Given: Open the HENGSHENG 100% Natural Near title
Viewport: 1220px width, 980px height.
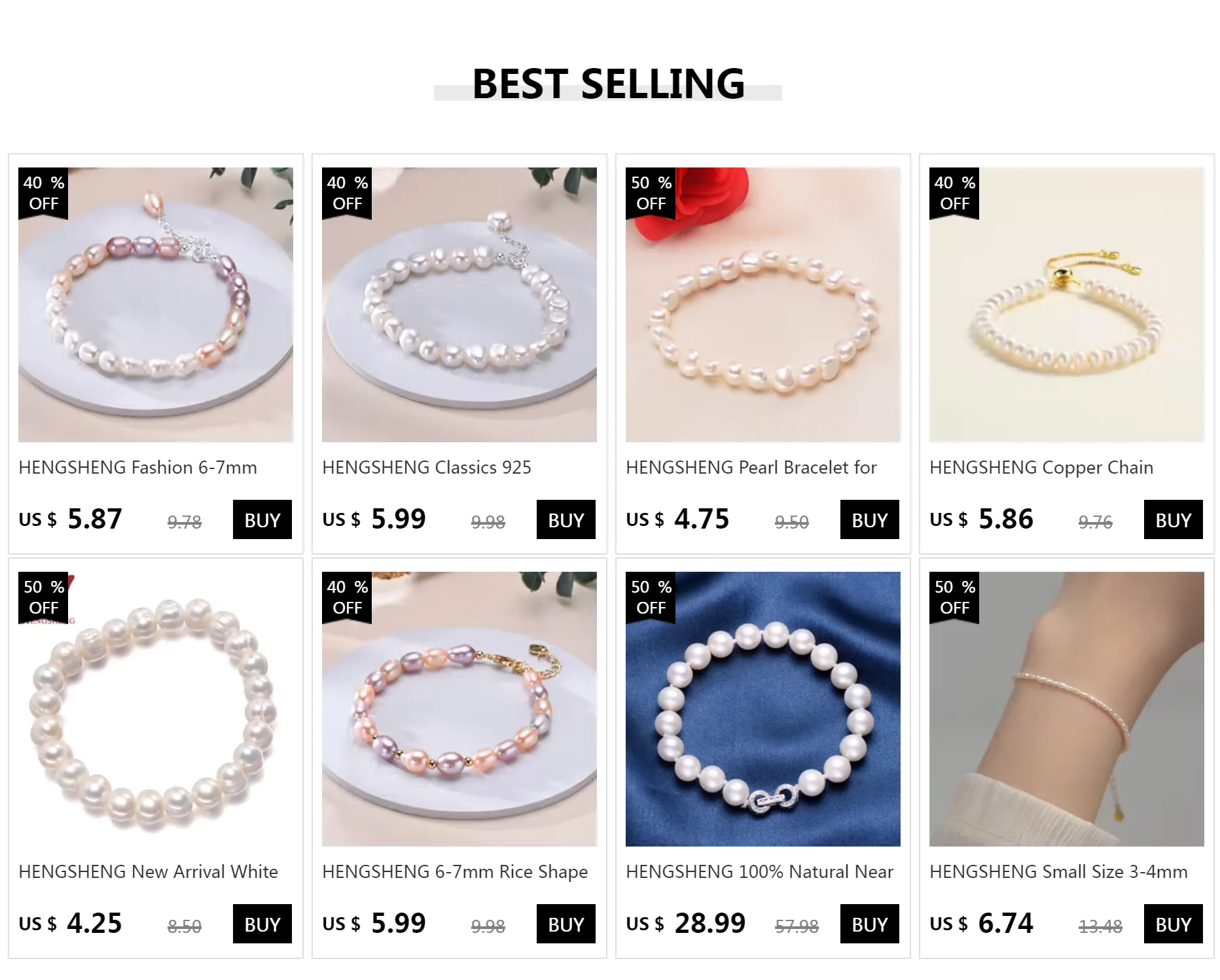Looking at the screenshot, I should coord(759,872).
